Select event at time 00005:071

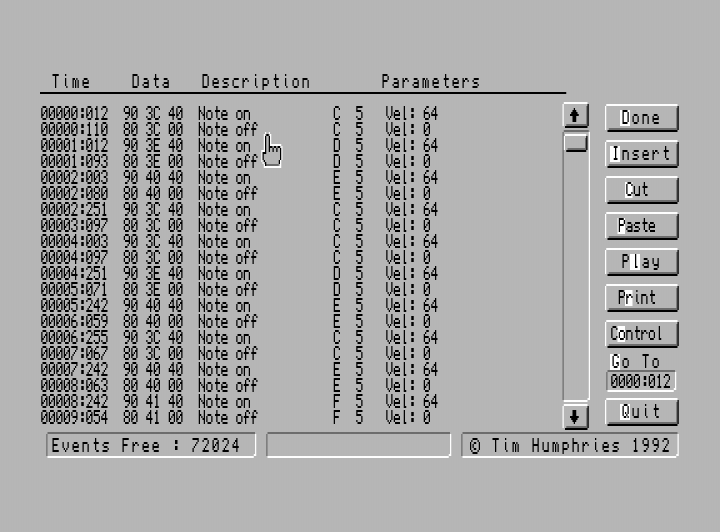(x=239, y=289)
